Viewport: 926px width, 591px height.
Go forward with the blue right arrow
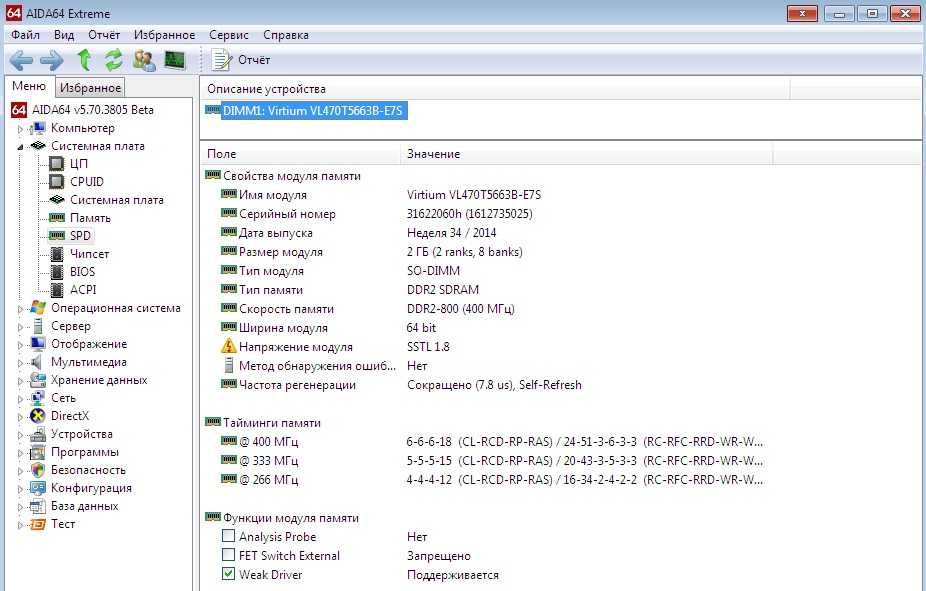pos(52,60)
